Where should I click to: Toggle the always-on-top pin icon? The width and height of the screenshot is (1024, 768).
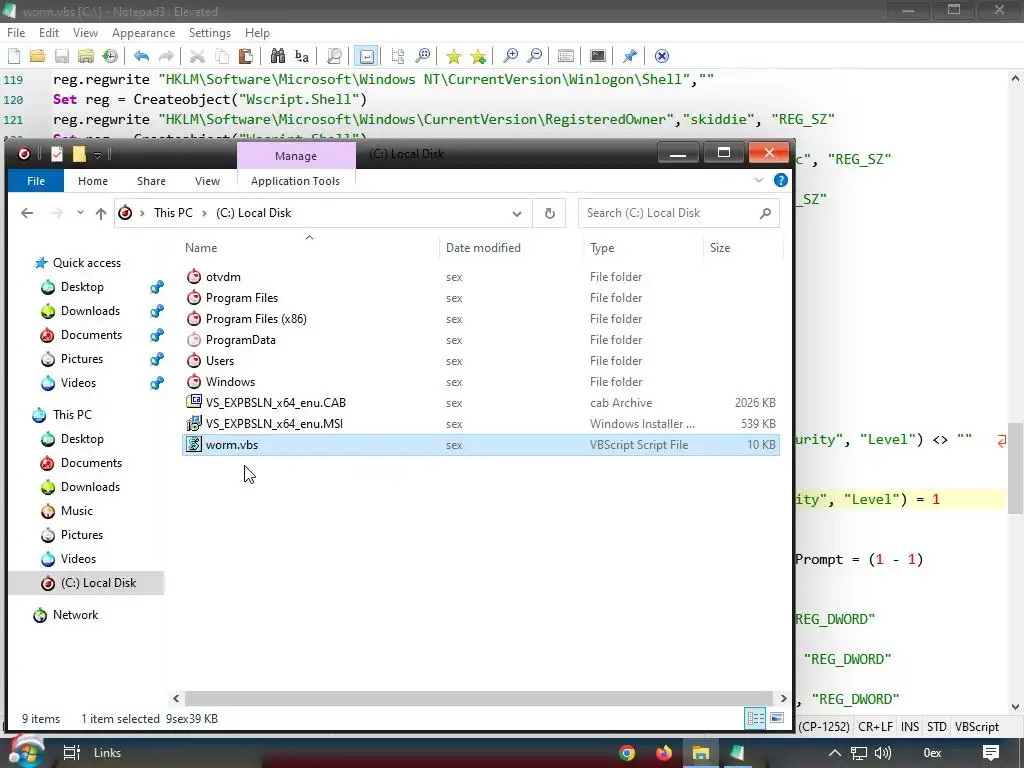point(630,56)
